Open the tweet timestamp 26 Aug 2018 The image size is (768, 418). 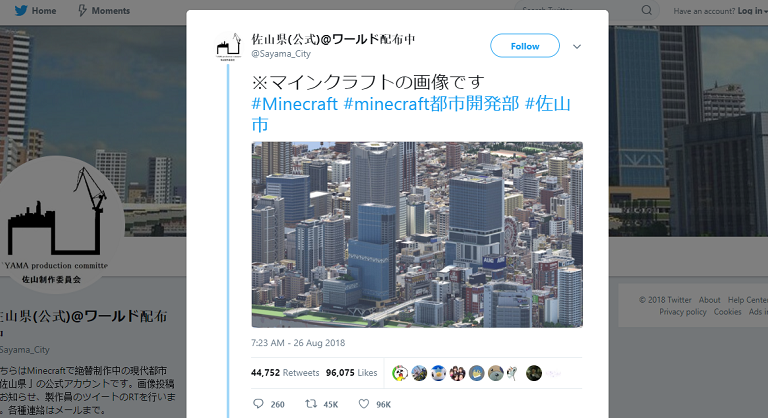pyautogui.click(x=298, y=343)
